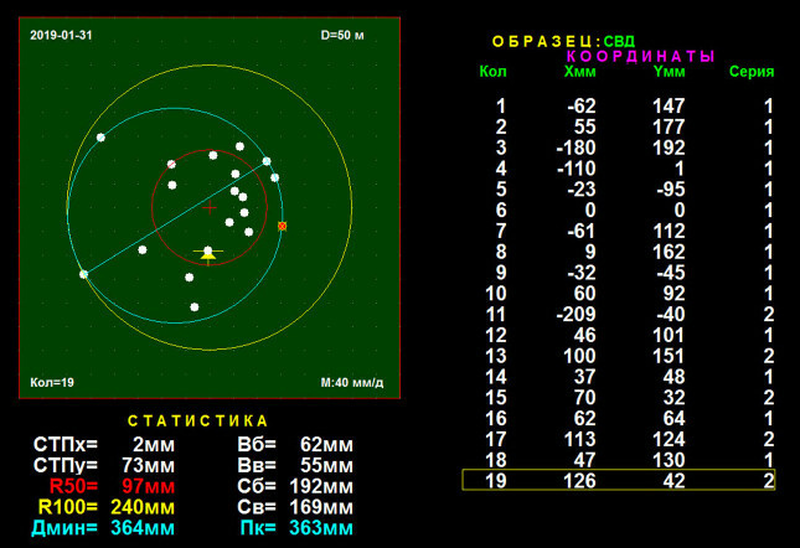Select the far upper-left white hit dot
The height and width of the screenshot is (548, 800).
100,137
